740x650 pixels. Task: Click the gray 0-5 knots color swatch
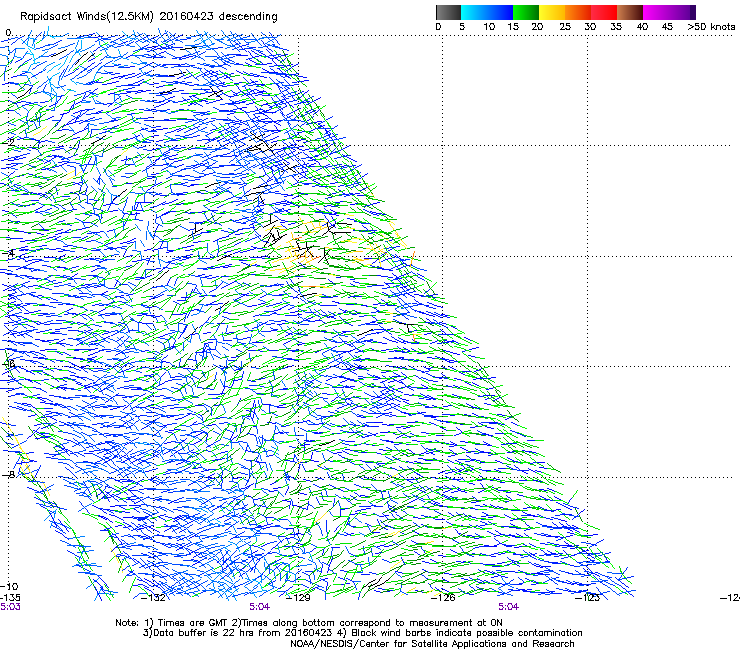(x=448, y=12)
